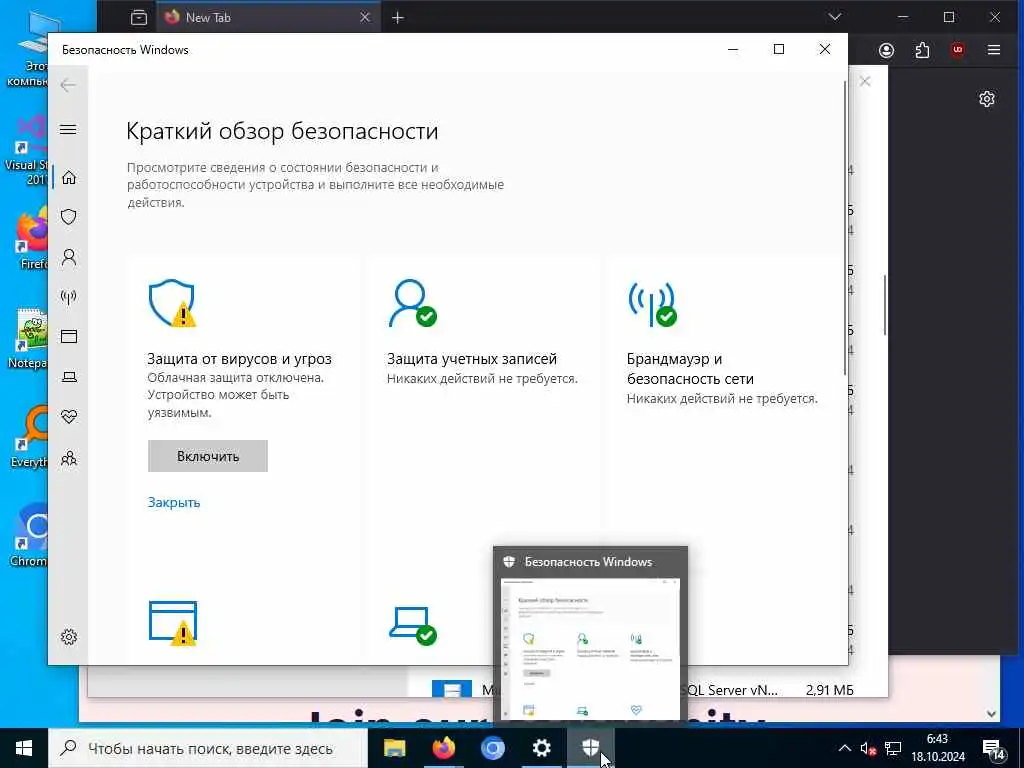
Task: Click the Включить button for cloud protection
Action: (x=208, y=456)
